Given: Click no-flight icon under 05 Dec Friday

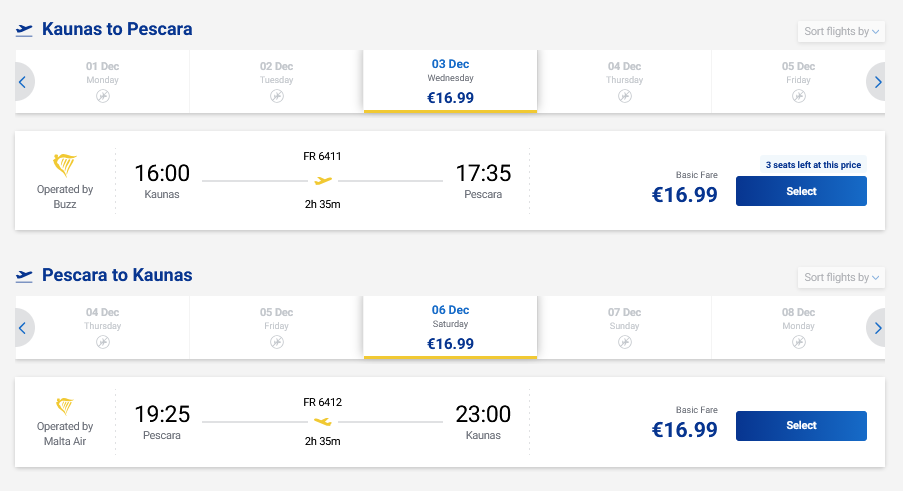Looking at the screenshot, I should pyautogui.click(x=797, y=96).
